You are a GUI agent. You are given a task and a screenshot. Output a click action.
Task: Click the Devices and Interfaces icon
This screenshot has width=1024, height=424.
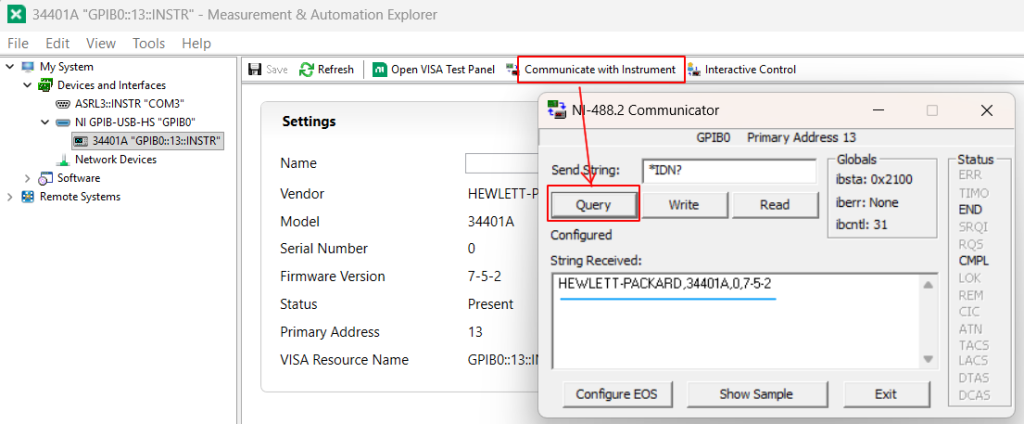point(45,85)
